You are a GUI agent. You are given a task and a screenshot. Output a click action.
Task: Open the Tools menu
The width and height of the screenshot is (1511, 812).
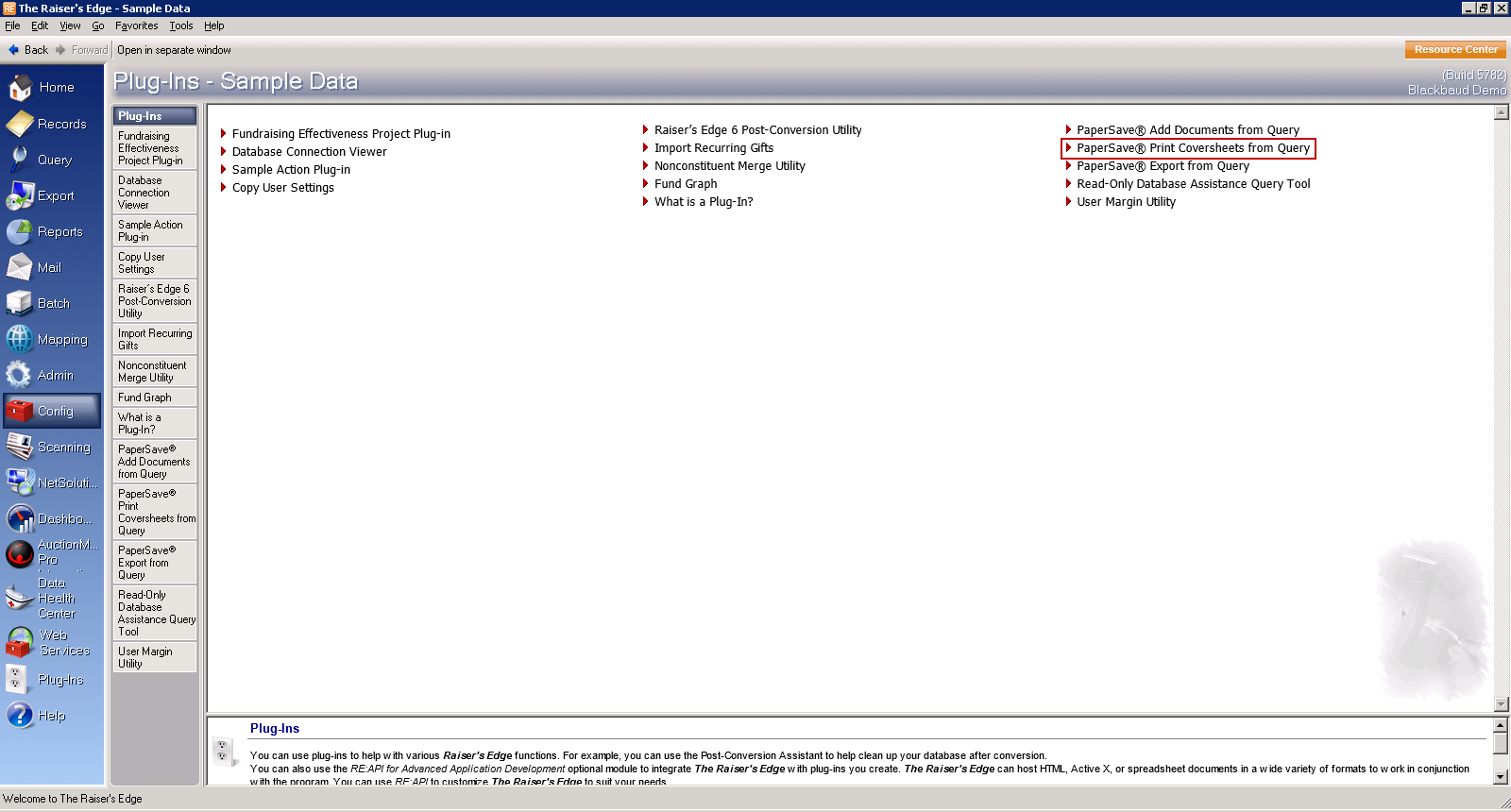181,25
